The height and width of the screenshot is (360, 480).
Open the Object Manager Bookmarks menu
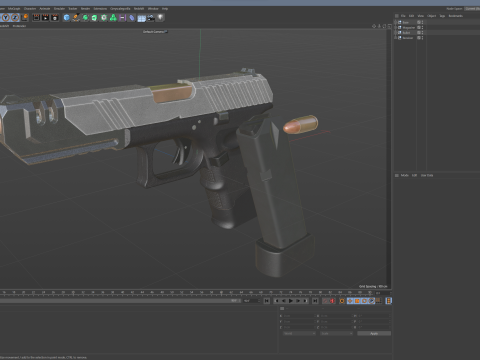455,16
